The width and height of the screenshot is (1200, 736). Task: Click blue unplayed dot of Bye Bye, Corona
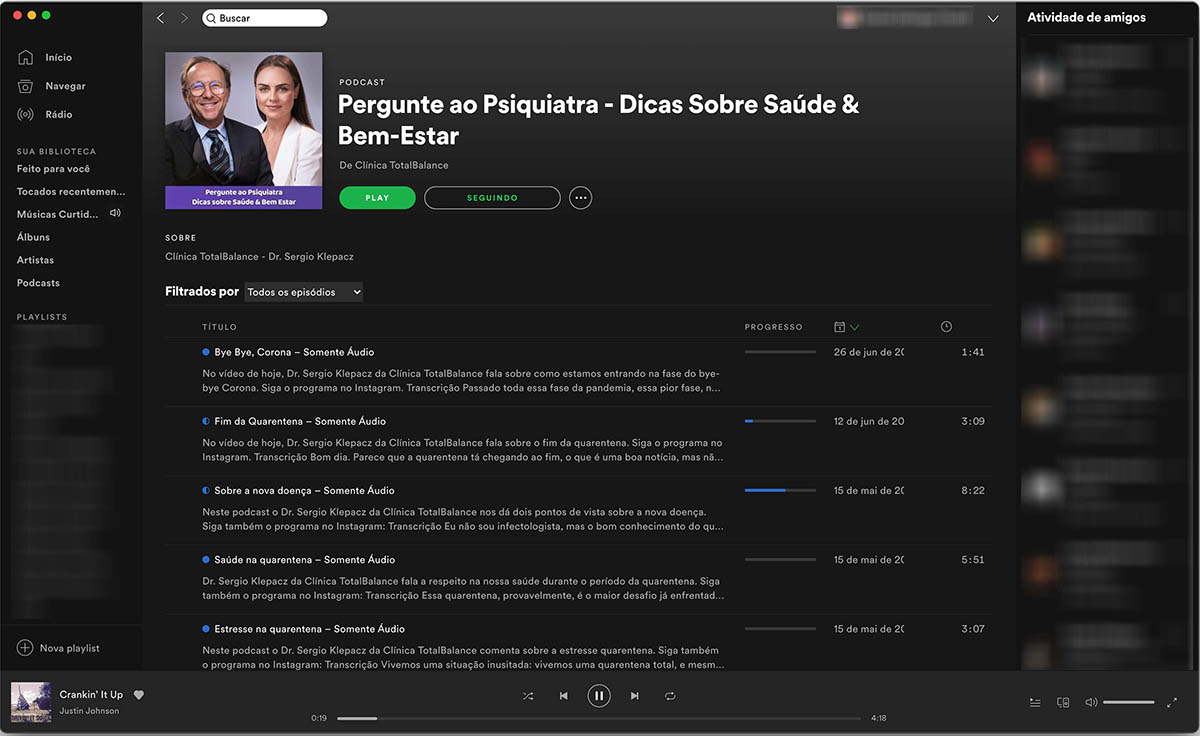coord(206,352)
